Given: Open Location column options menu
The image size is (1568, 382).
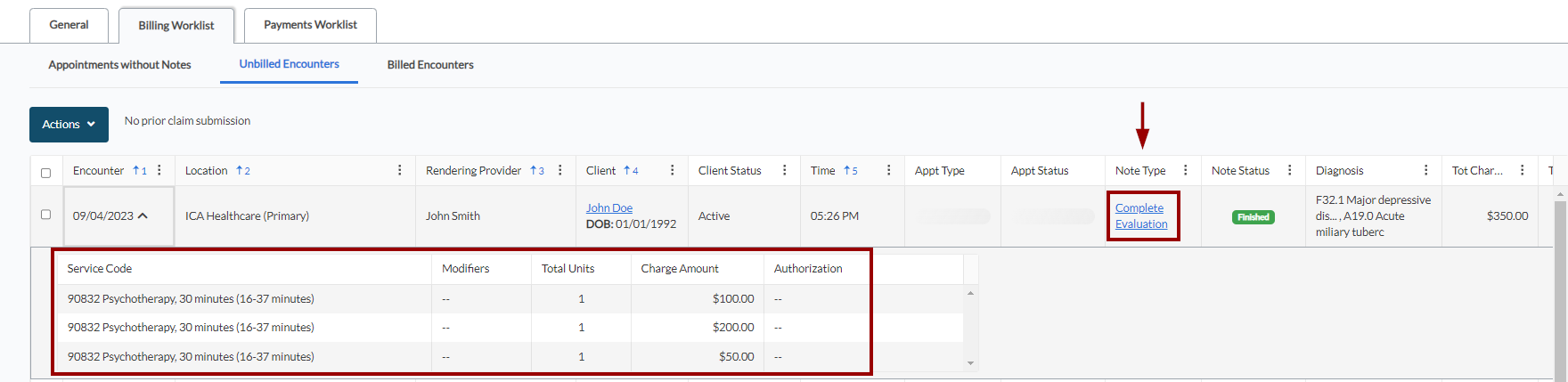Looking at the screenshot, I should pyautogui.click(x=400, y=170).
